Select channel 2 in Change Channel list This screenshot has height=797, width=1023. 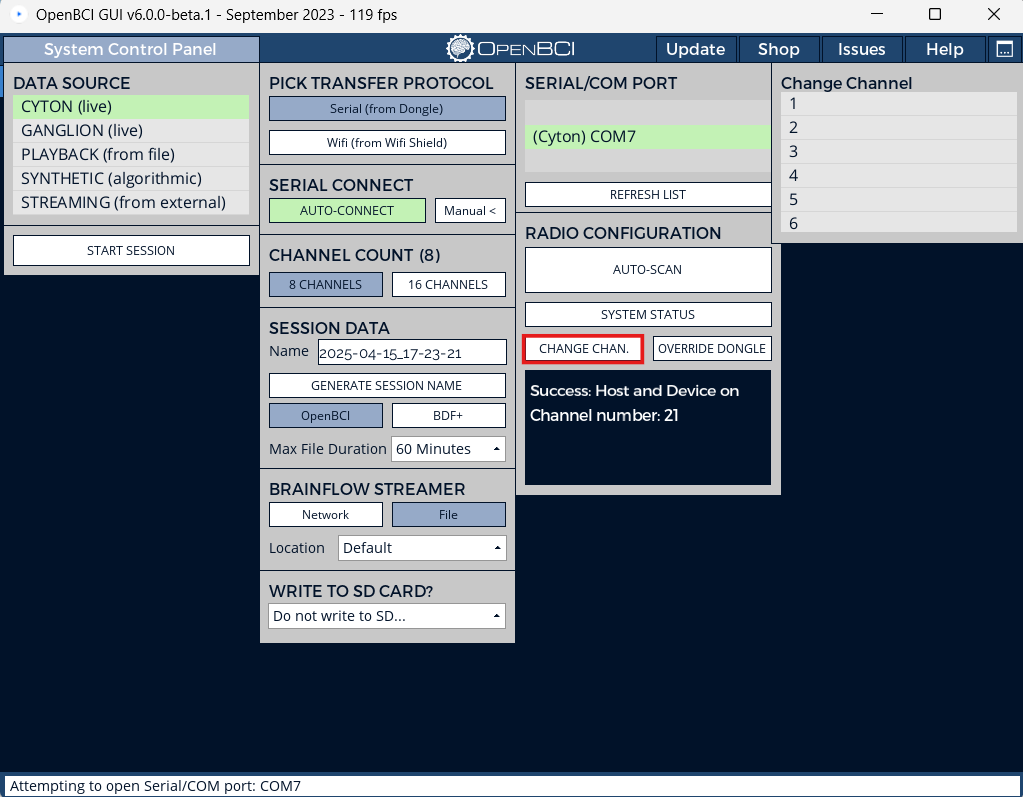pyautogui.click(x=898, y=128)
